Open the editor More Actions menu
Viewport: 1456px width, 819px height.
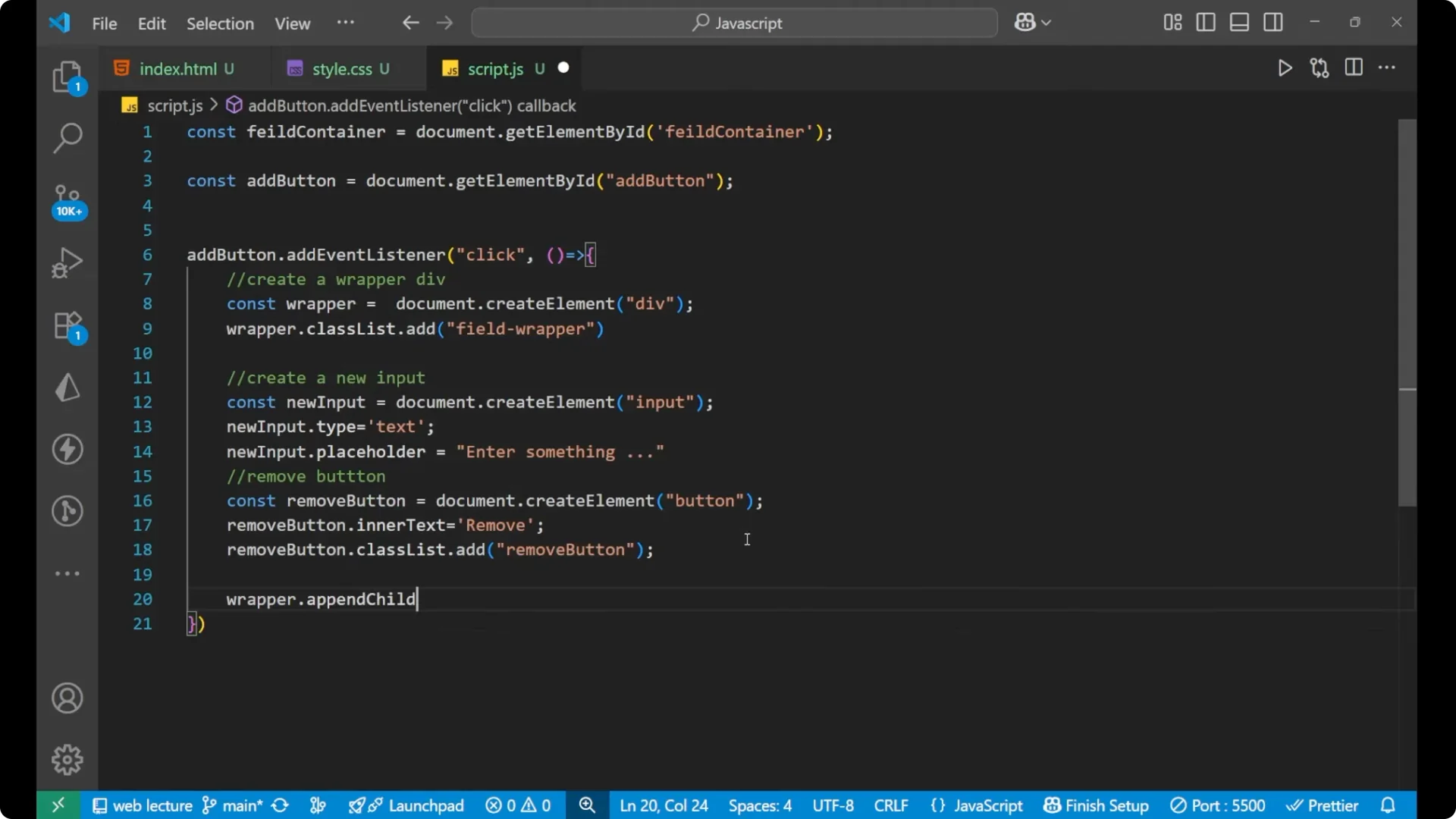[x=1388, y=67]
